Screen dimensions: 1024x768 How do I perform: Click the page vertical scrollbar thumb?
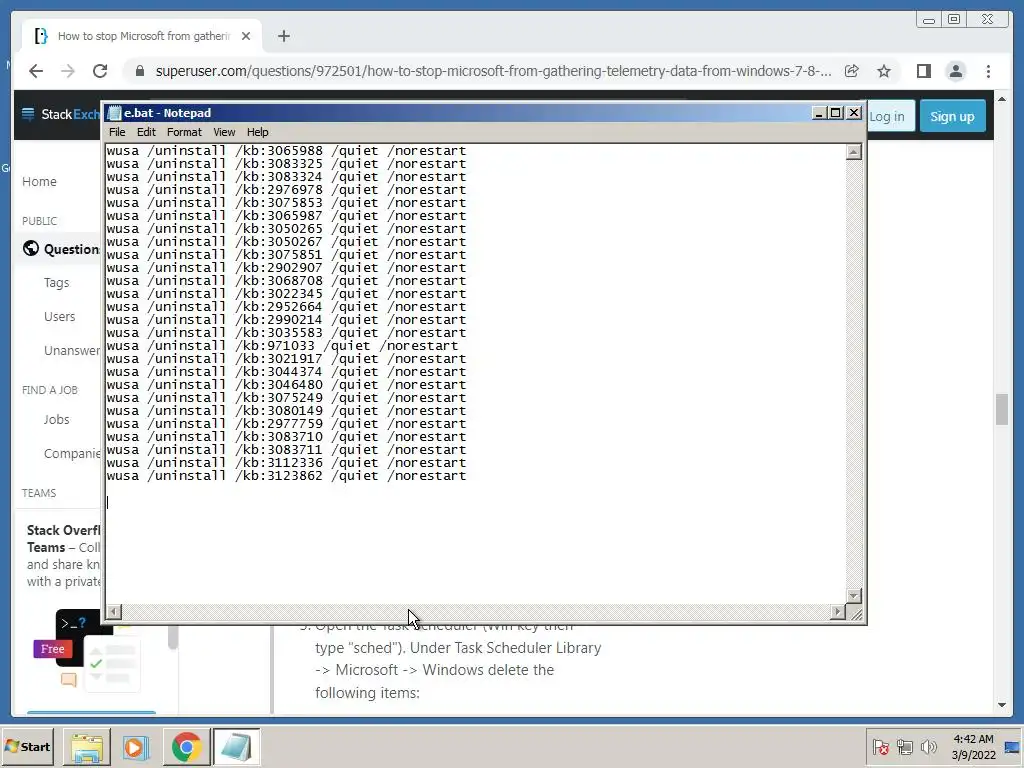tap(1002, 409)
